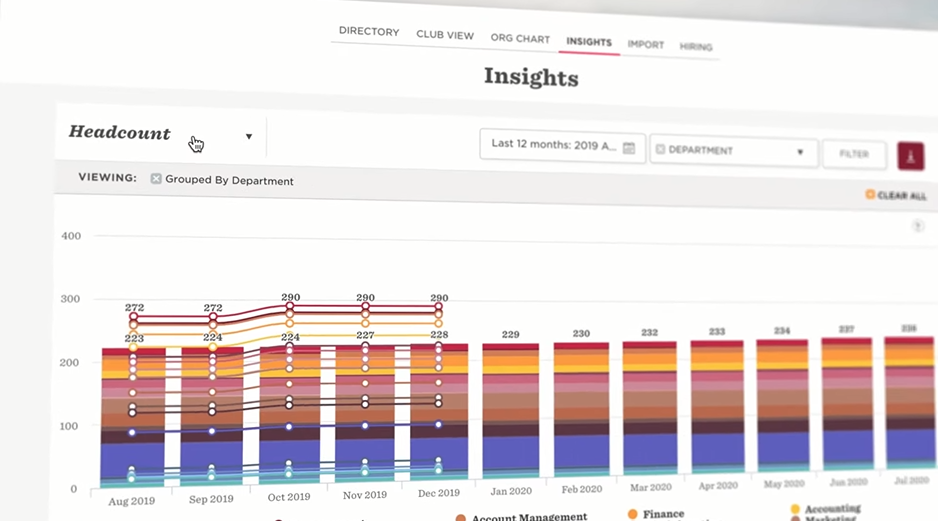Switch to the Org Chart tab
Viewport: 938px width, 521px height.
tap(520, 38)
